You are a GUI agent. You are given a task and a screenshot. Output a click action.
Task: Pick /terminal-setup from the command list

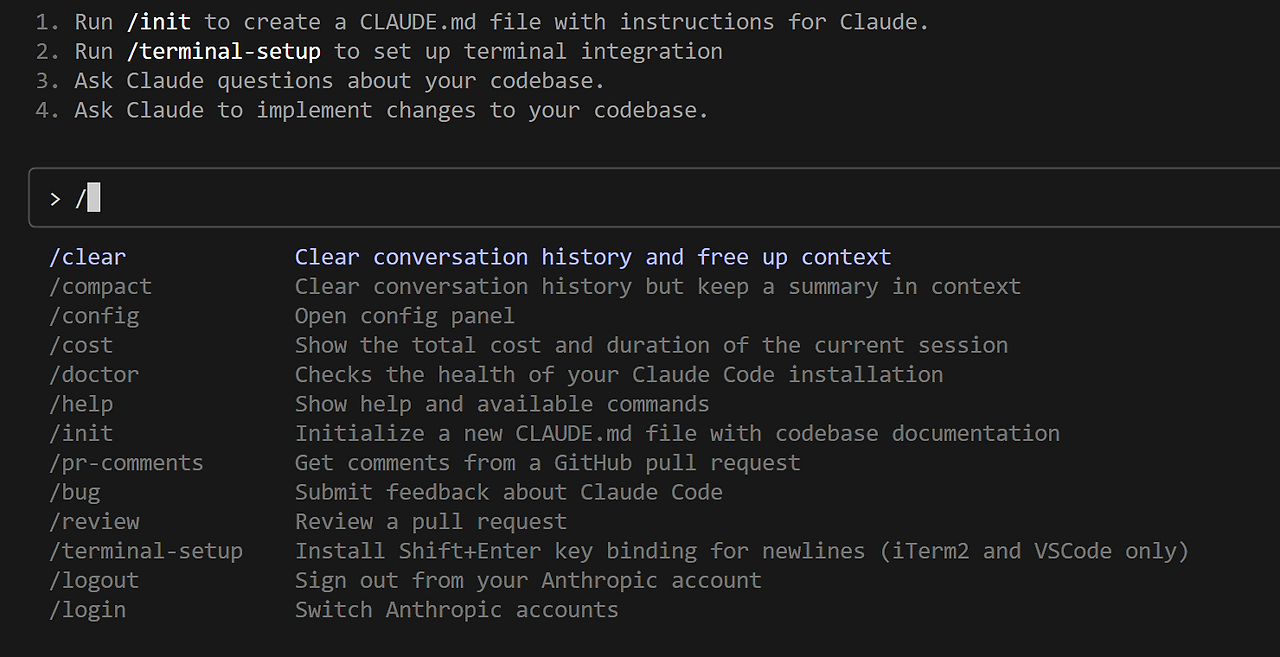point(146,550)
